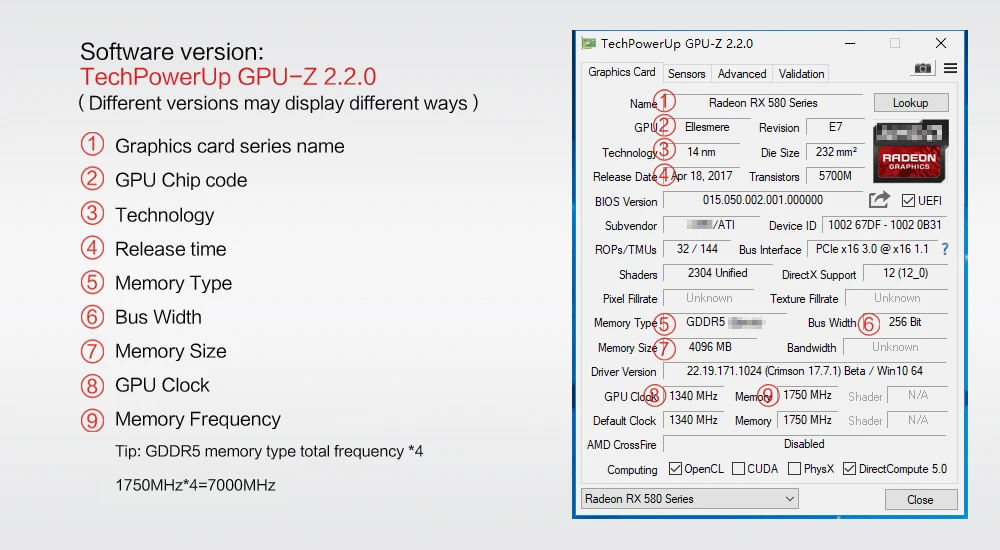
Task: Expand the Radeon RX 580 Series dropdown
Action: 789,499
